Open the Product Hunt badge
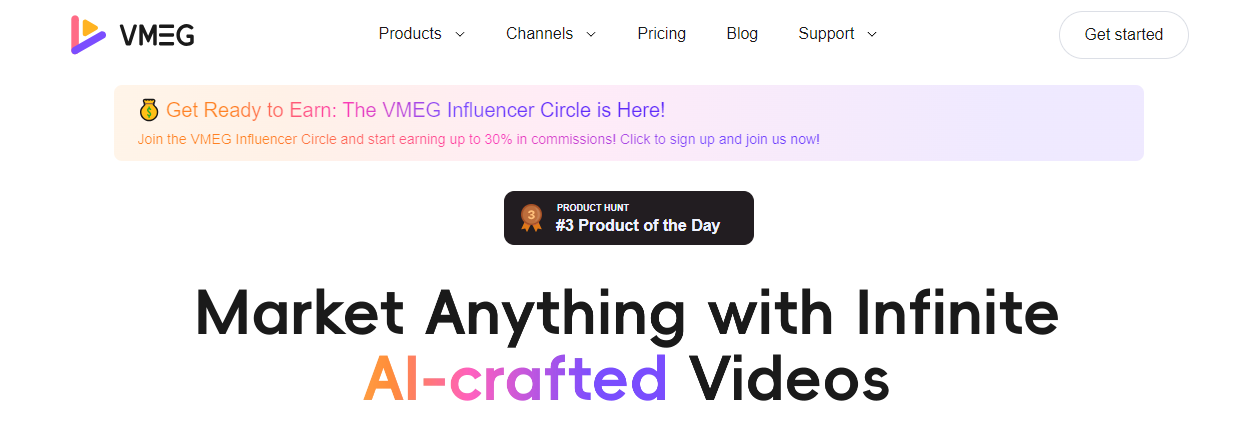 (629, 218)
